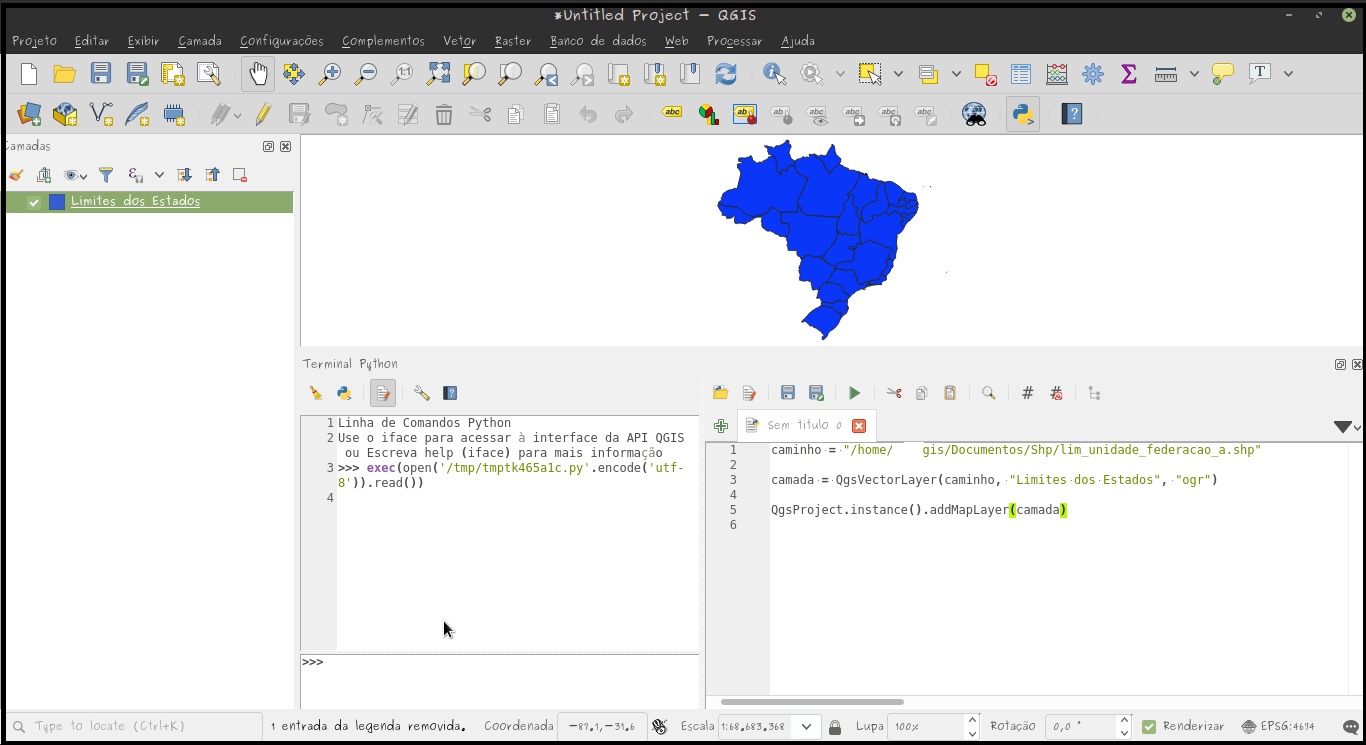The height and width of the screenshot is (745, 1366).
Task: Open the Escala dropdown in the status bar
Action: pos(805,726)
